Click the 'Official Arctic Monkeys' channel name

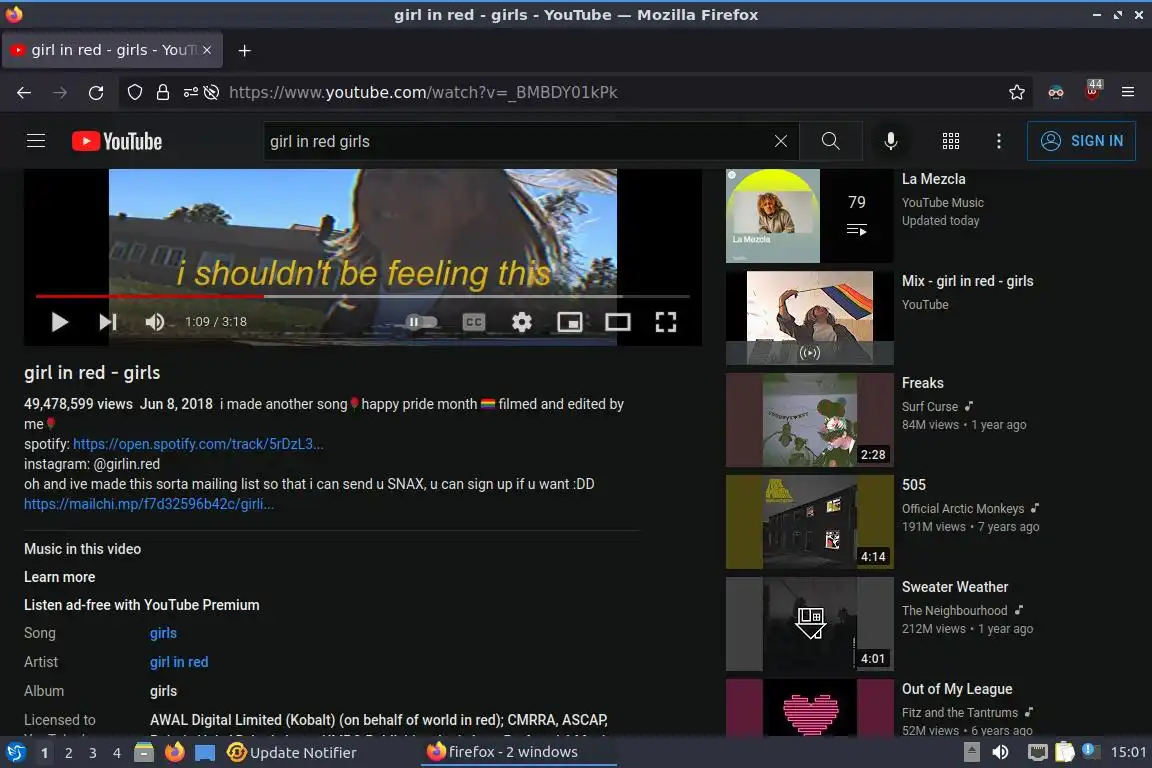click(x=963, y=509)
